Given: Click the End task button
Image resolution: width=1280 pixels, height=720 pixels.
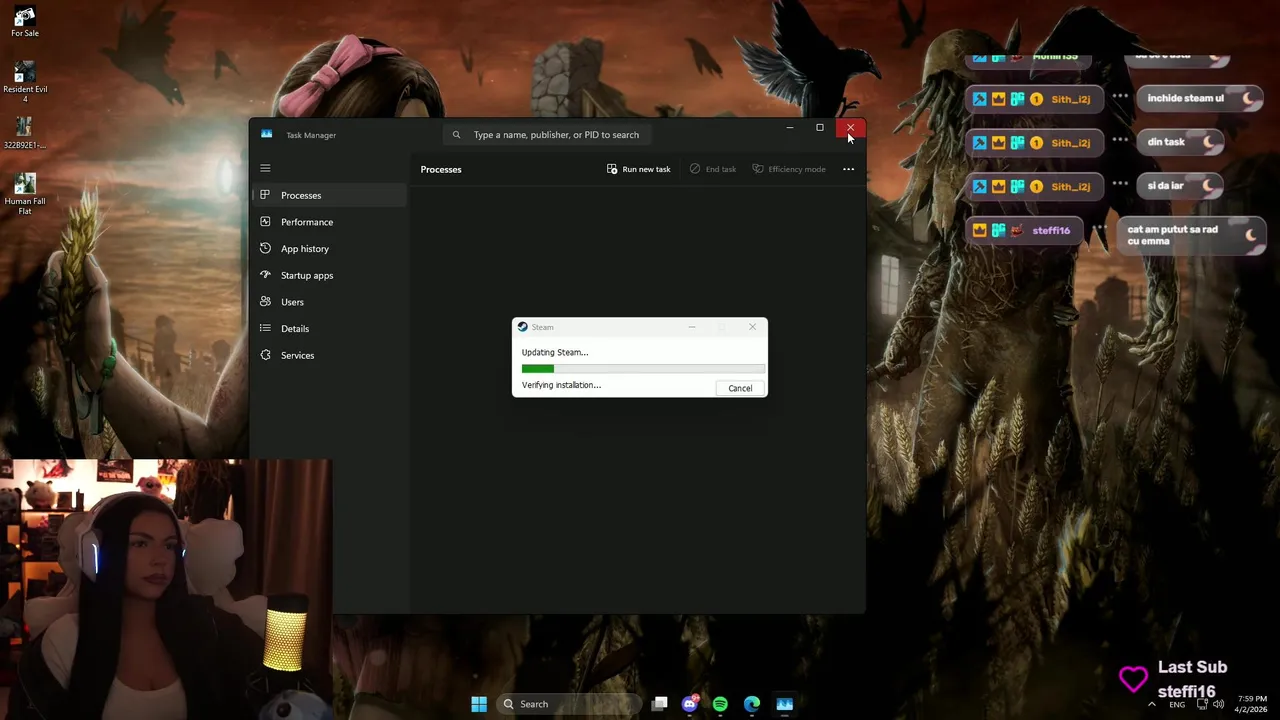Looking at the screenshot, I should tap(713, 169).
